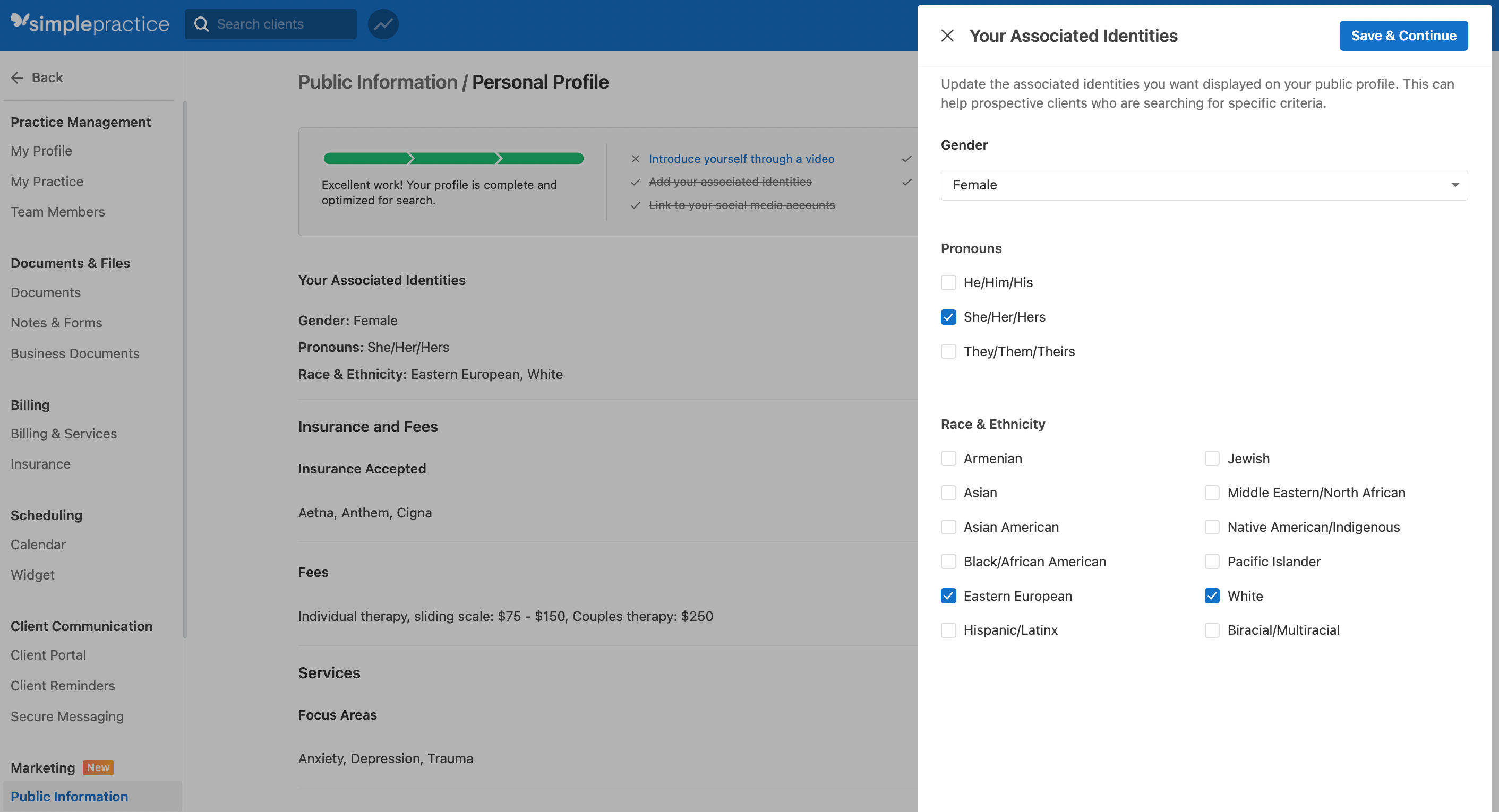Open Insurance settings
Image resolution: width=1499 pixels, height=812 pixels.
coord(41,464)
